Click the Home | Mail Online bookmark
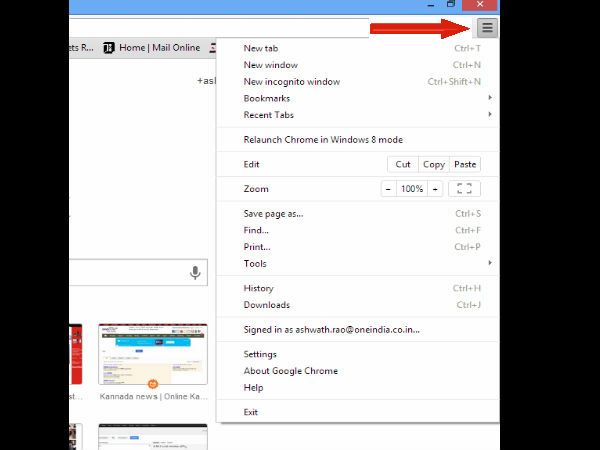Image resolution: width=600 pixels, height=450 pixels. (158, 47)
